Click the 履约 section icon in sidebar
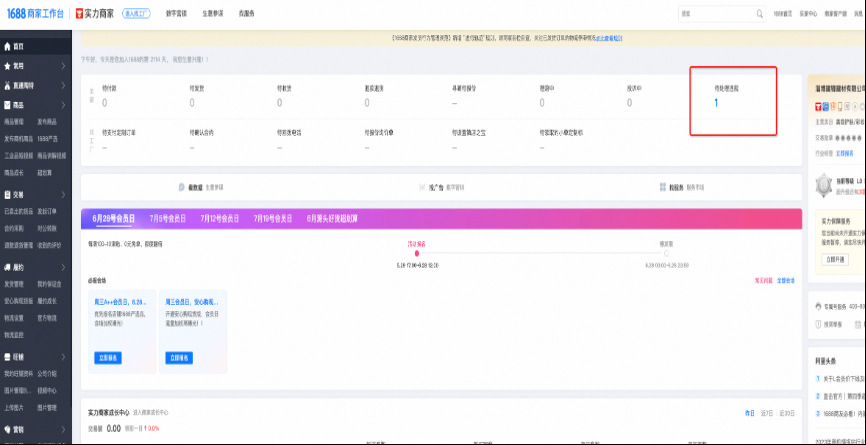 [x=7, y=268]
